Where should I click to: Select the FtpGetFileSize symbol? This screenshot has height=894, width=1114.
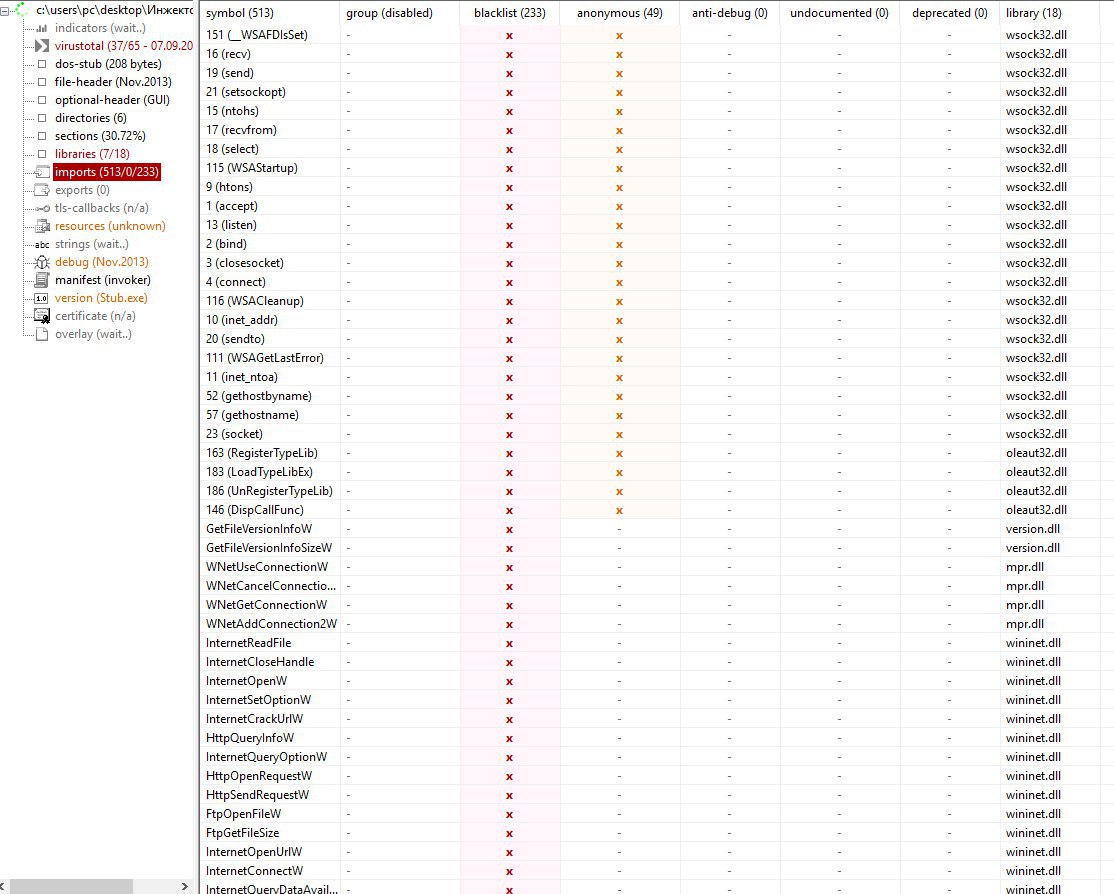tap(242, 833)
